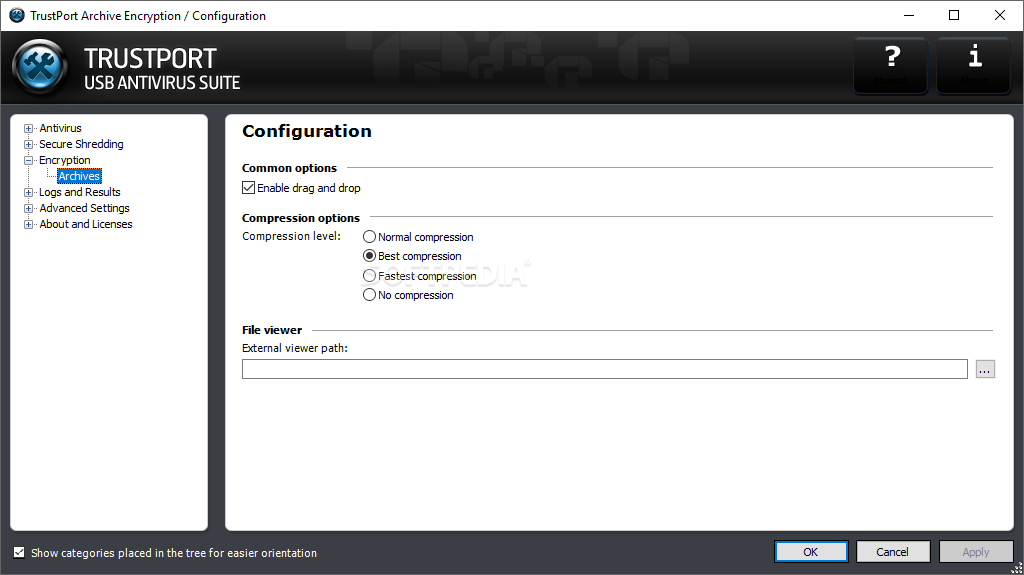Screen dimensions: 1024x575
Task: Open About and Licenses category
Action: (86, 224)
